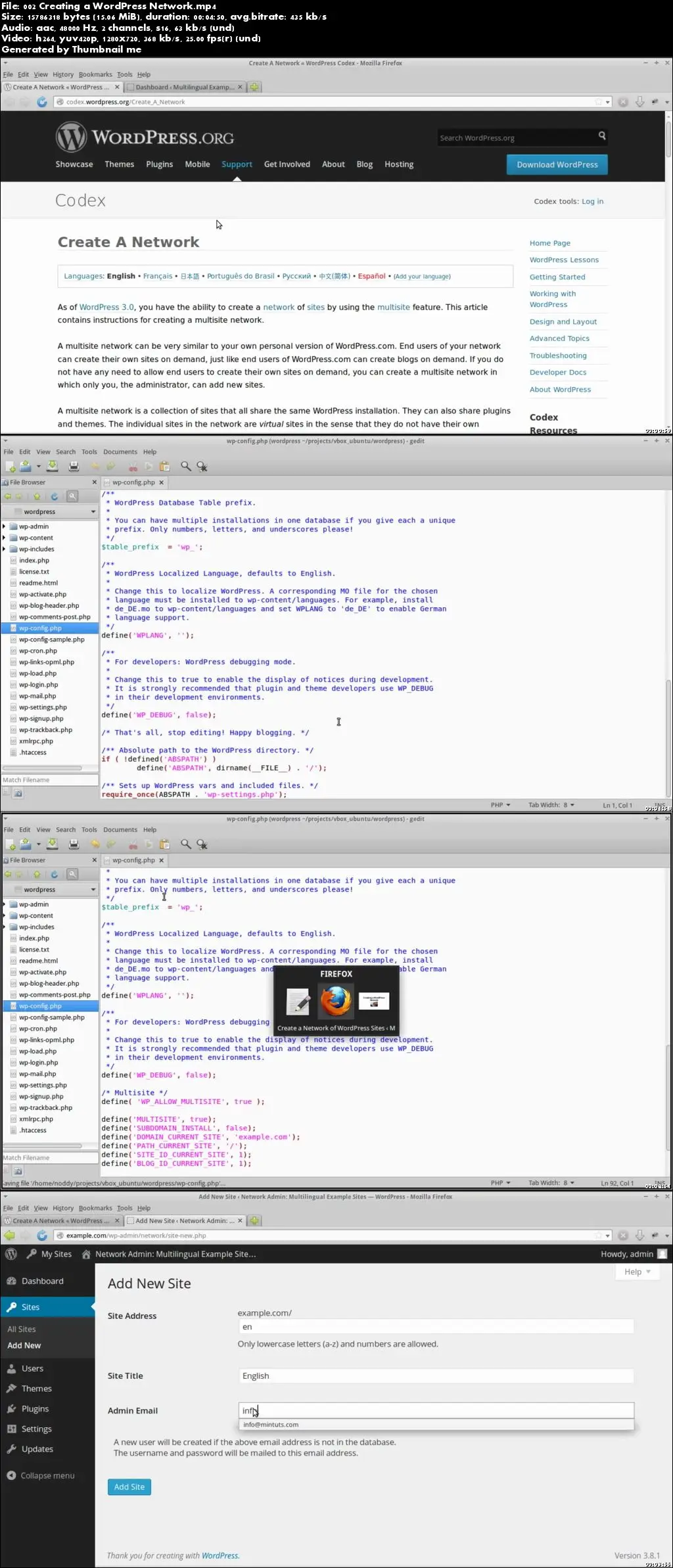673x1568 pixels.
Task: Click Print icon in gedit window at Ln 1, Col 1
Action: pos(74,467)
